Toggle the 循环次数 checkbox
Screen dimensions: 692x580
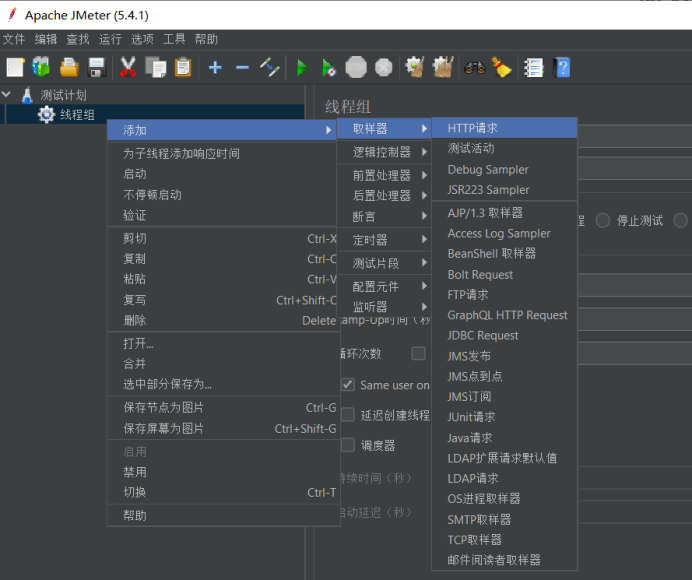[x=418, y=353]
